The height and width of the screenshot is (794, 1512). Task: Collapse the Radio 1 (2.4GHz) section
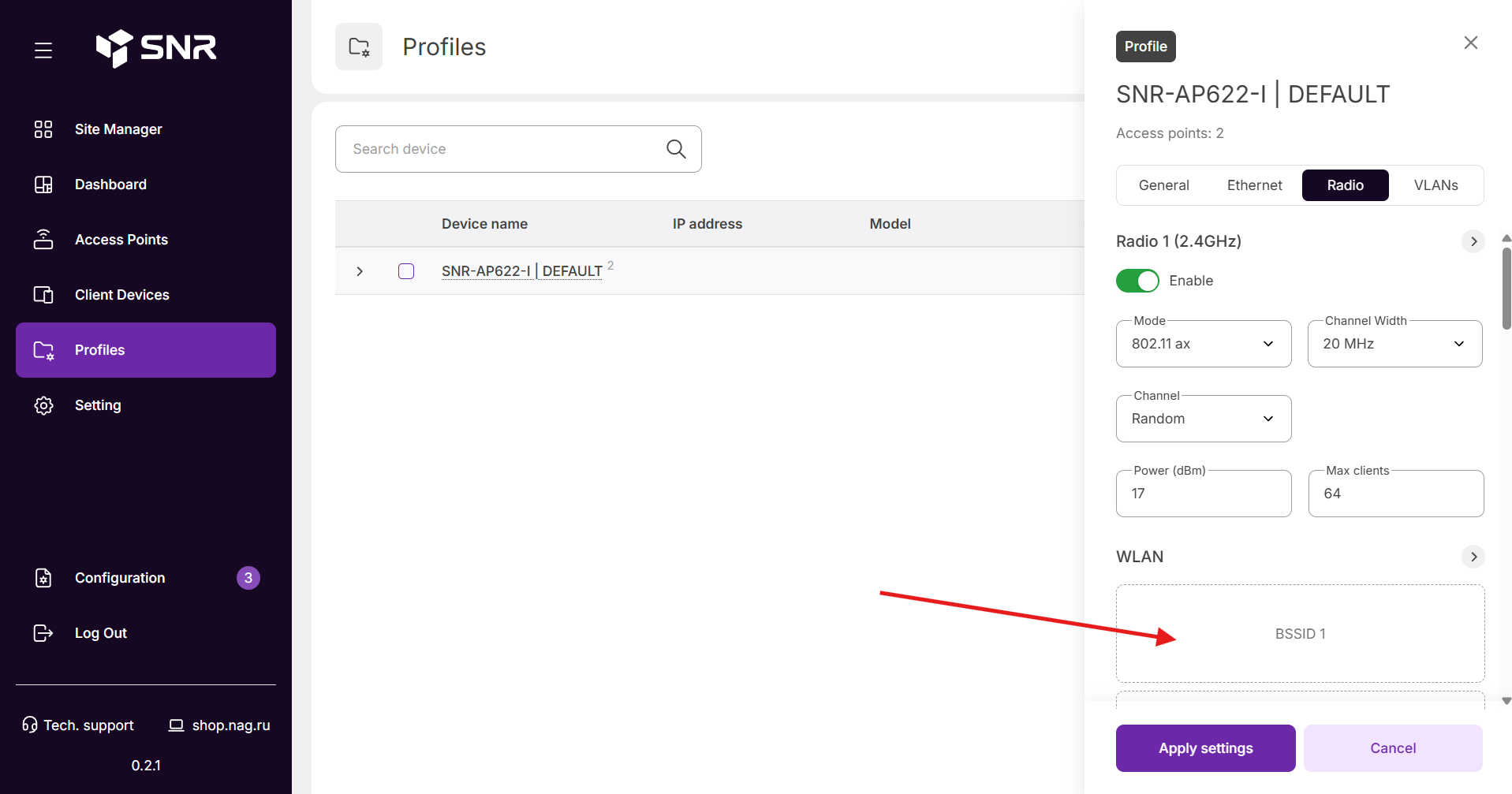tap(1473, 241)
